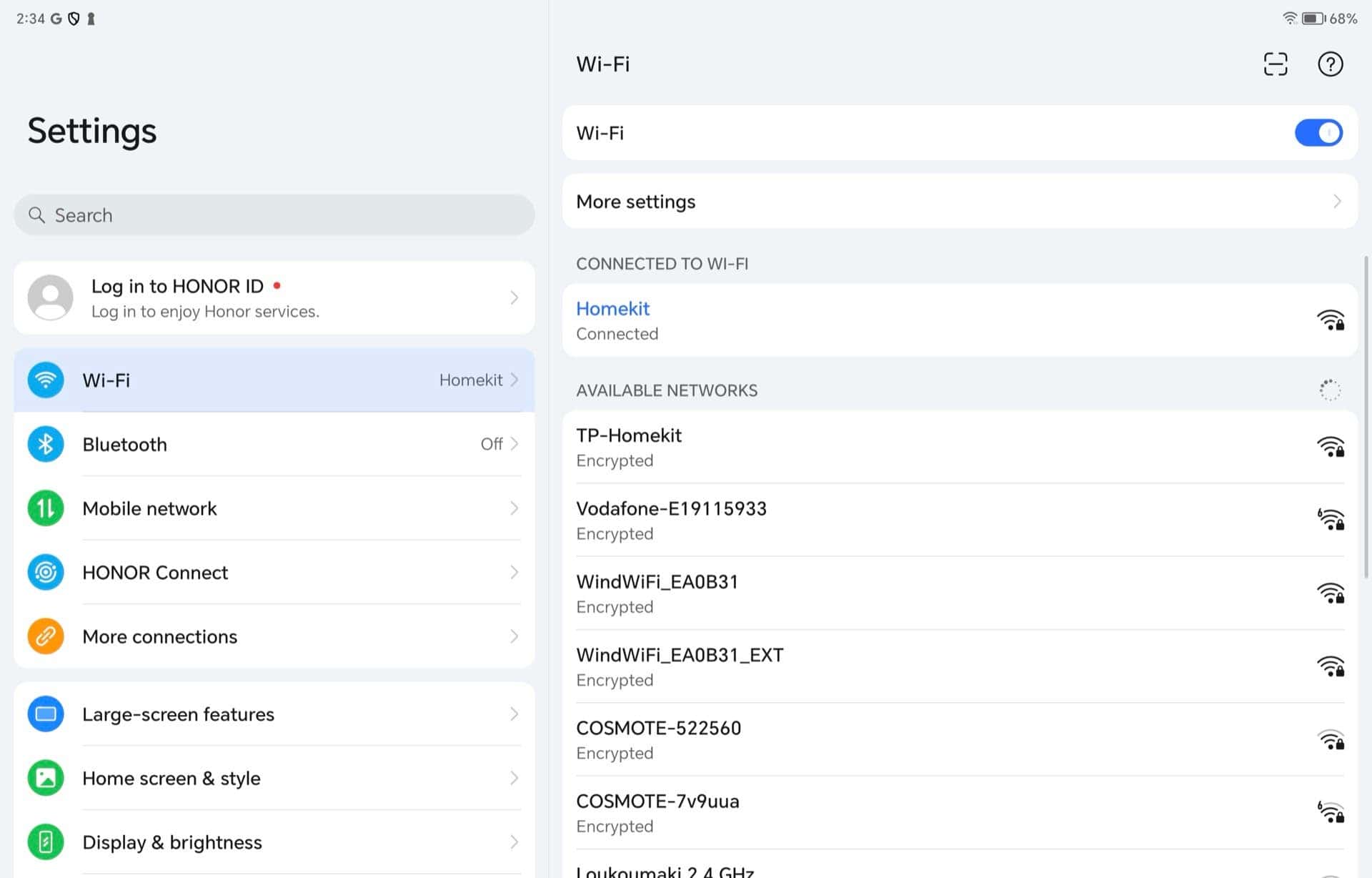
Task: Open Display & brightness settings
Action: pyautogui.click(x=274, y=842)
